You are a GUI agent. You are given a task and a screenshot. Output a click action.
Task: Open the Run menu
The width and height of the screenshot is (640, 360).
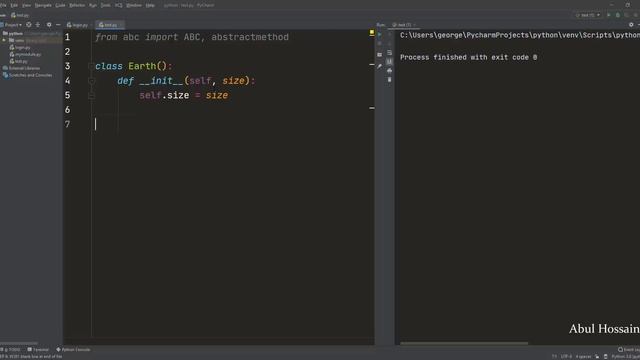(93, 5)
